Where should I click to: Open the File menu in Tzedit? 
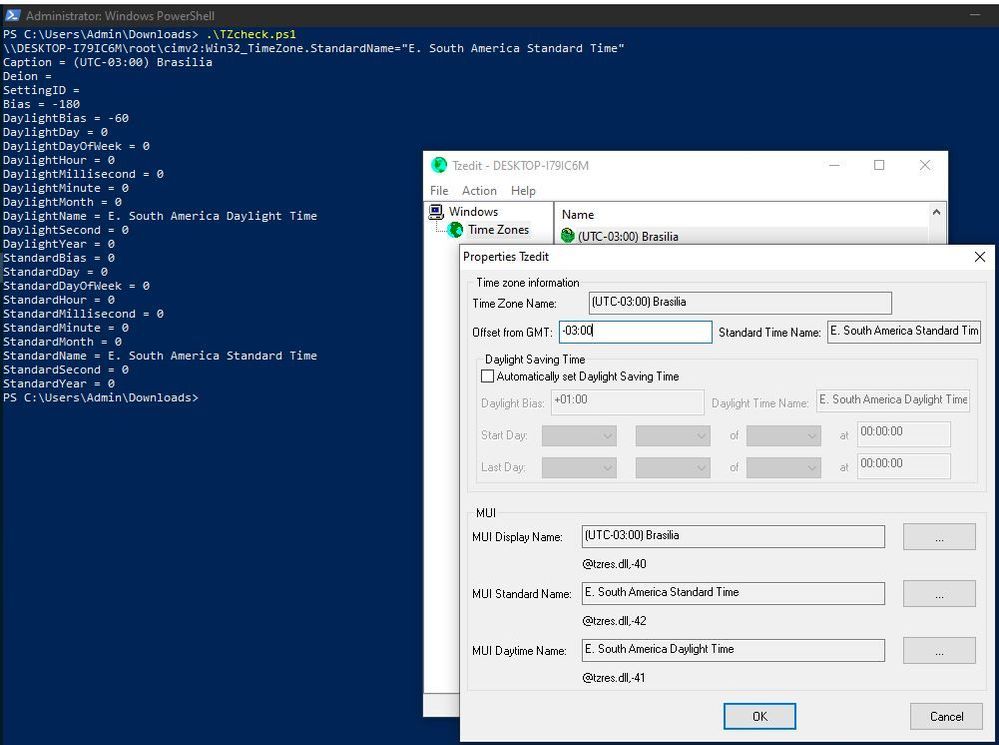point(439,191)
